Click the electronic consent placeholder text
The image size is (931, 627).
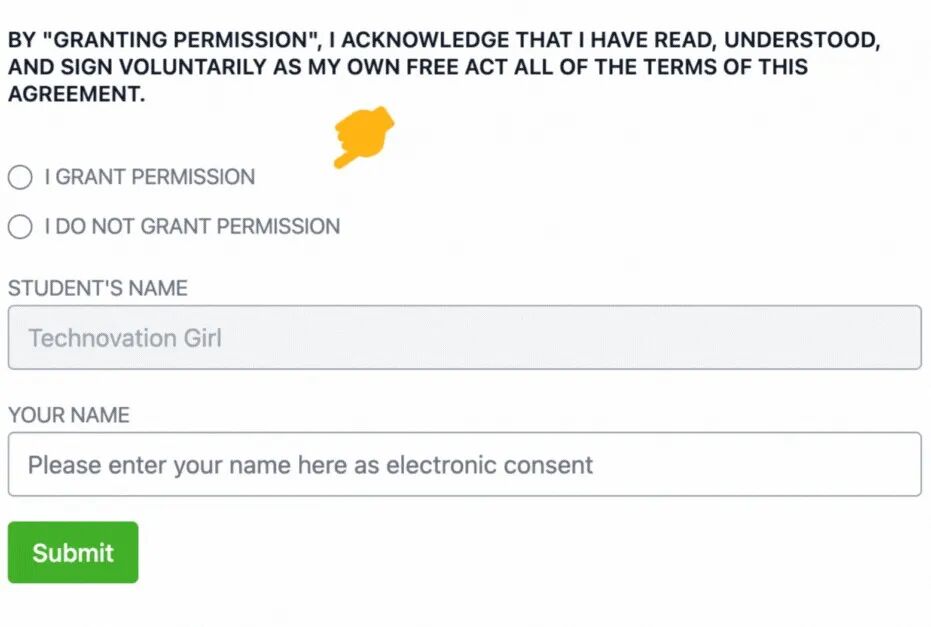[310, 465]
